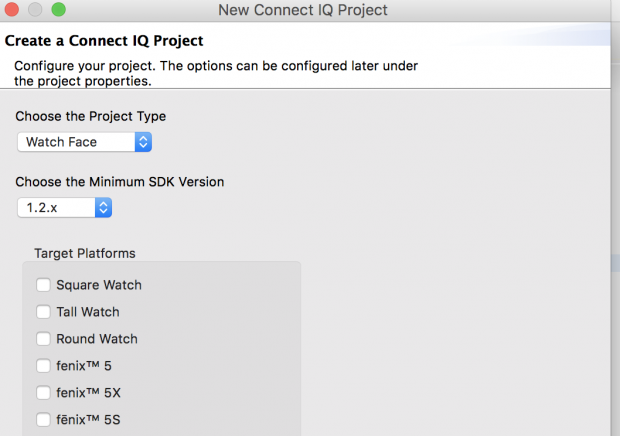Open the Watch Face project type dropdown
The image size is (620, 436).
click(84, 142)
